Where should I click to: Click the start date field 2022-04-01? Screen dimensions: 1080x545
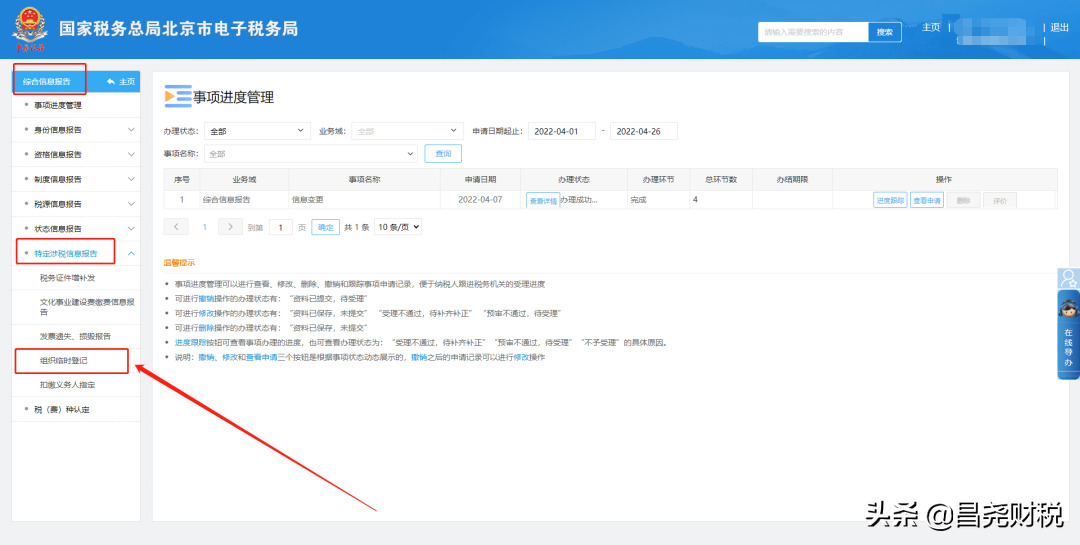tap(561, 131)
